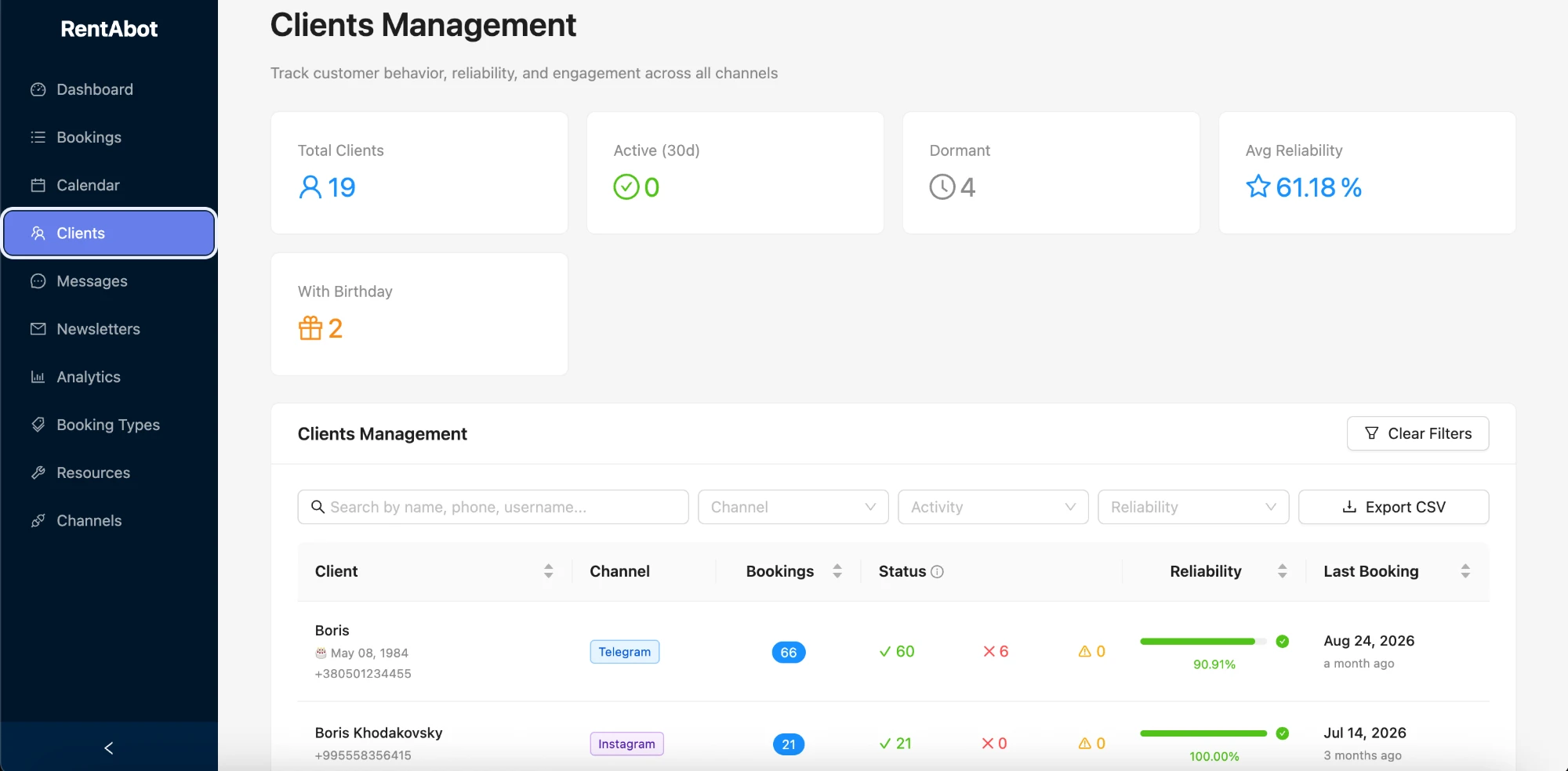Go to Booking Types
Screen dimensions: 1568x771
[x=109, y=425]
